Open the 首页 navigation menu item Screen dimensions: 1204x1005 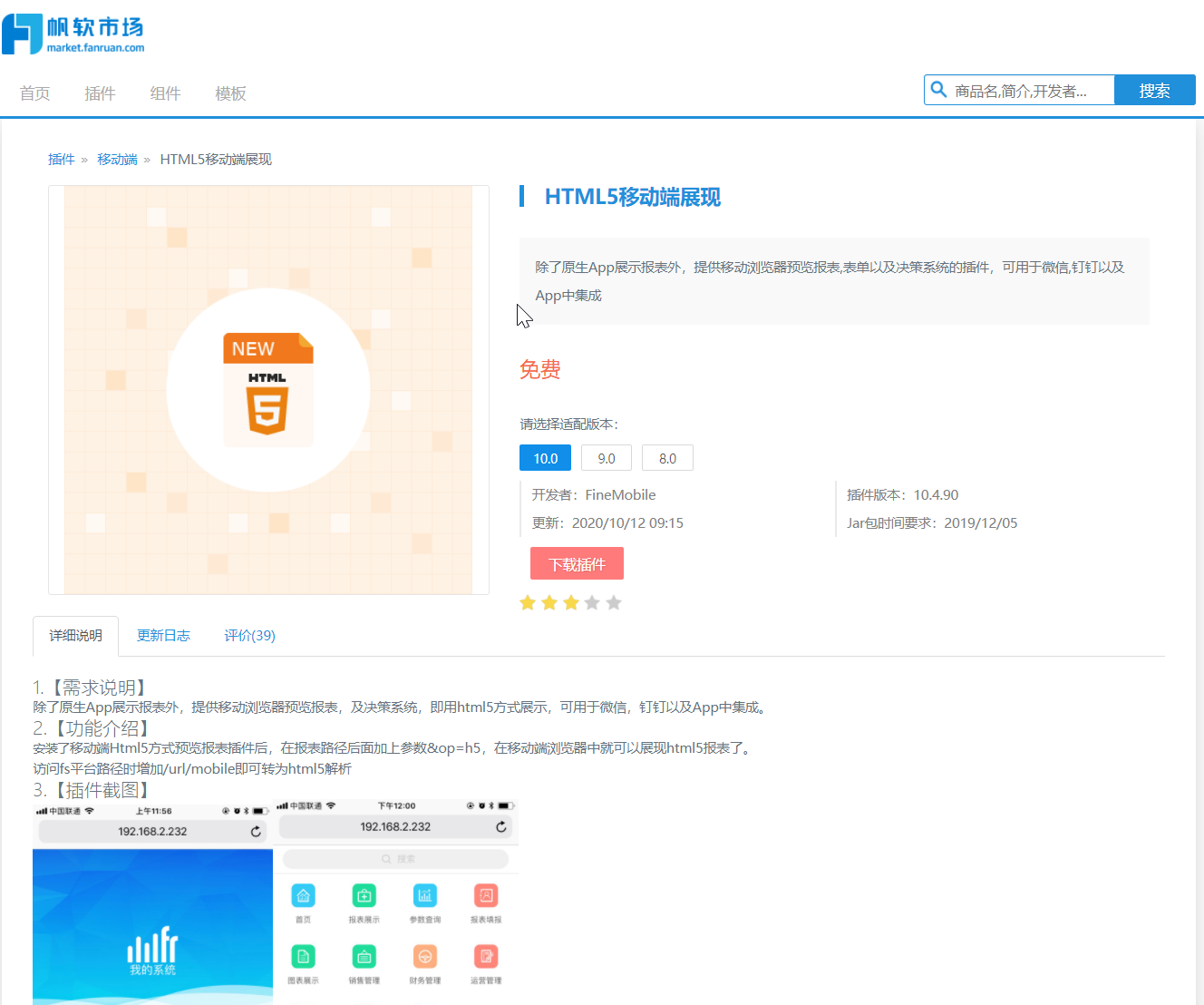pos(34,93)
